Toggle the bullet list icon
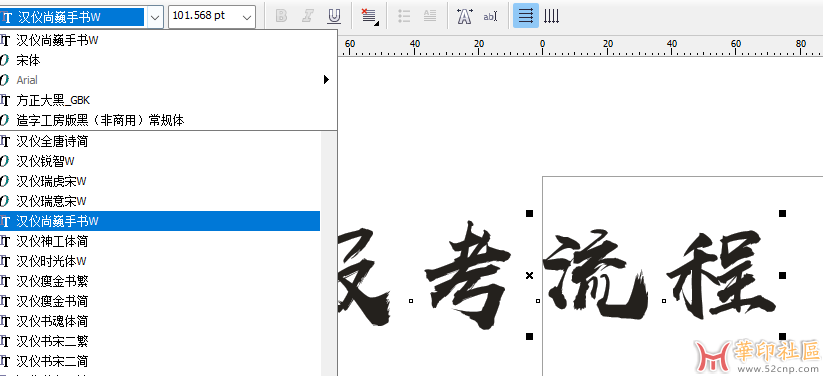This screenshot has width=823, height=376. pyautogui.click(x=404, y=16)
